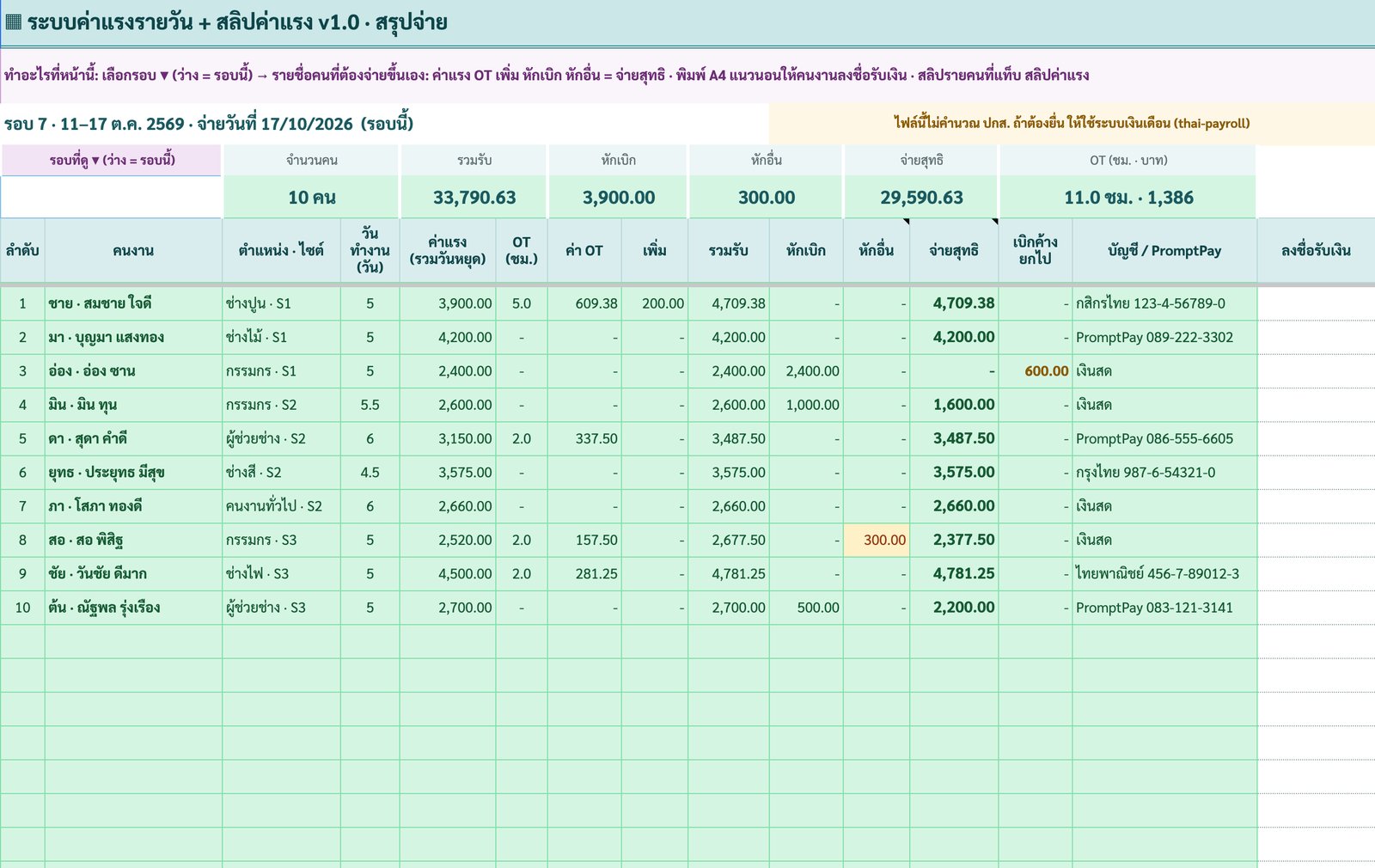
Task: Select net pay 2,377.50 for สอ พิสิฐ
Action: click(x=954, y=540)
